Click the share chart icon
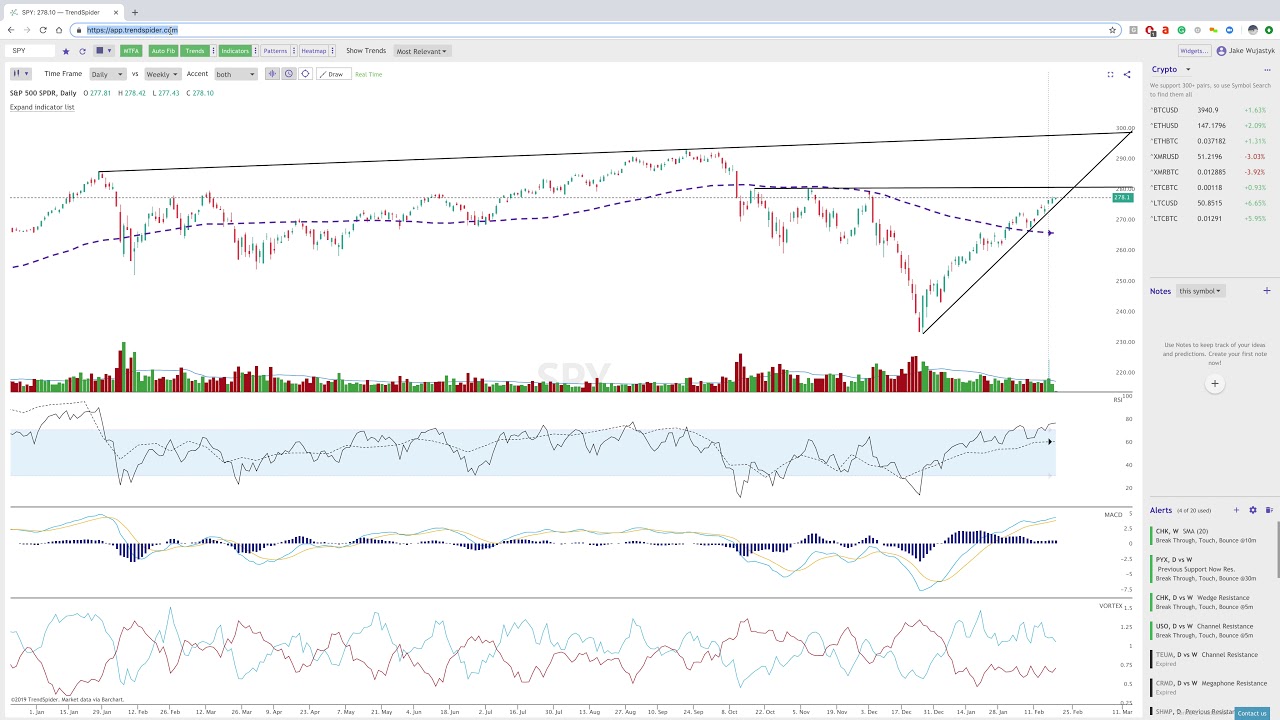Image resolution: width=1280 pixels, height=720 pixels. [x=1127, y=74]
